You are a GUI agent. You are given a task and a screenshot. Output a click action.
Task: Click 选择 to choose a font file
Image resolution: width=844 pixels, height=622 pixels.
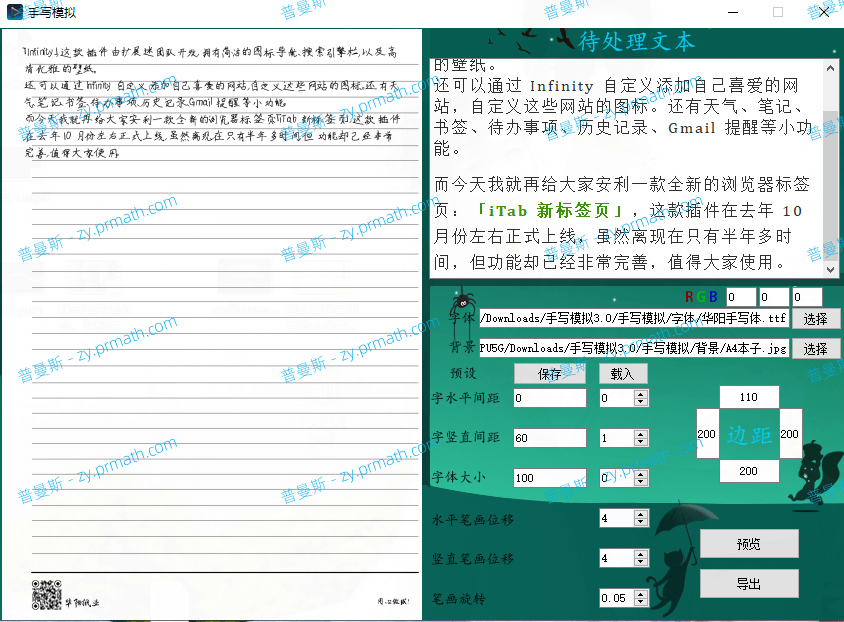pos(816,319)
